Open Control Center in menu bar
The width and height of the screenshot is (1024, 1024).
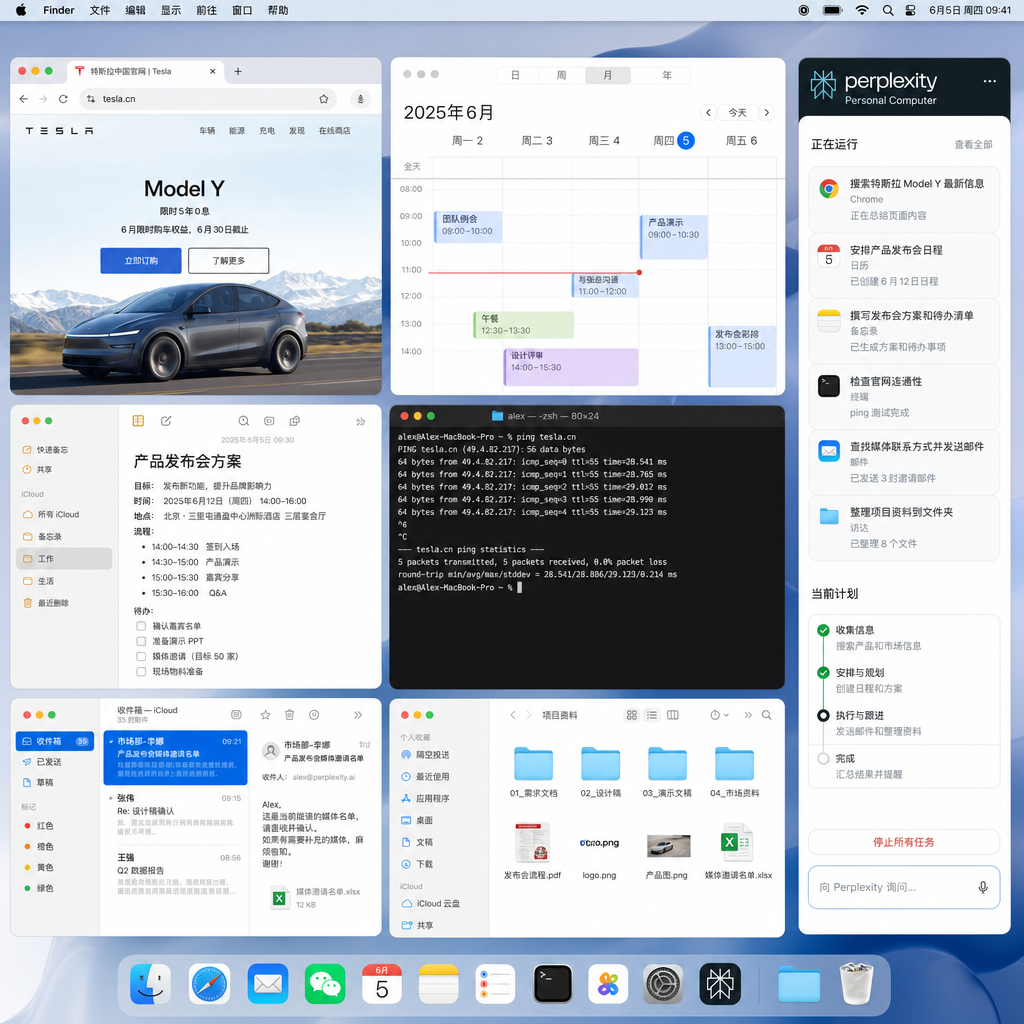click(910, 10)
